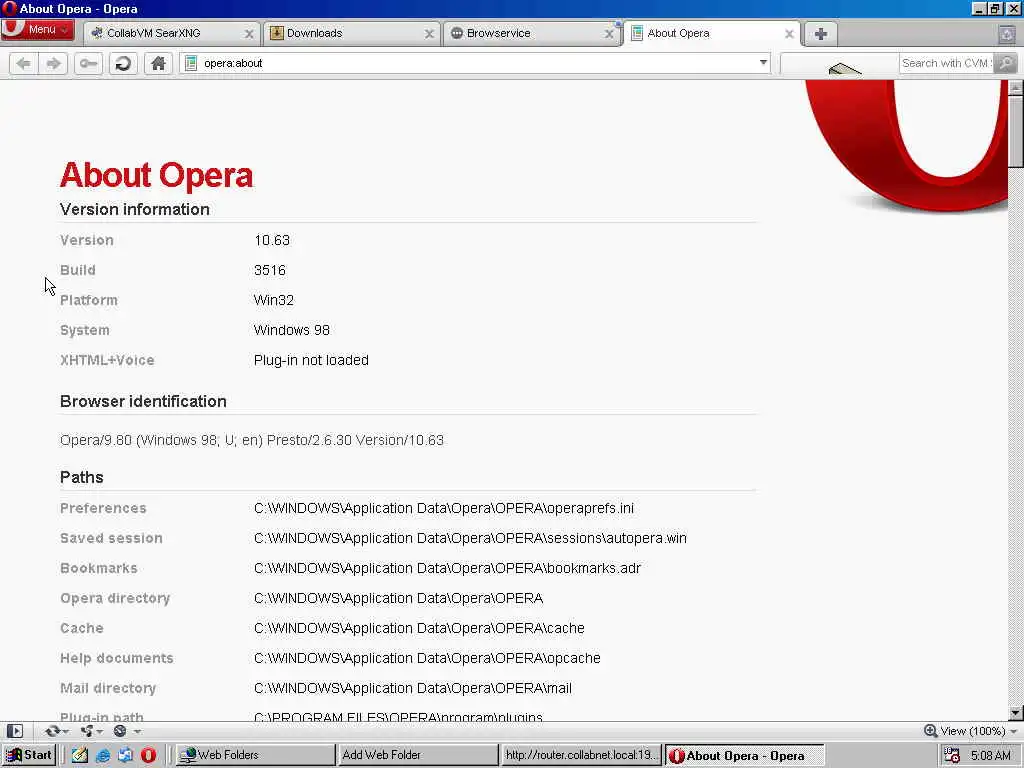Click the operaprefs.ini preferences path
This screenshot has width=1024, height=768.
coord(443,508)
